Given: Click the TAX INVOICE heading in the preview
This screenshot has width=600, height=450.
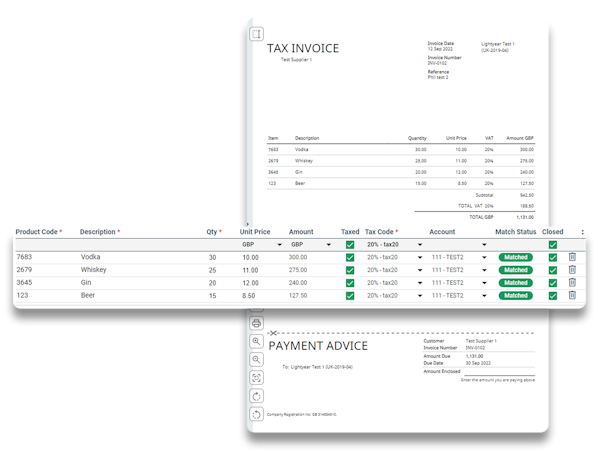Looking at the screenshot, I should (x=303, y=49).
